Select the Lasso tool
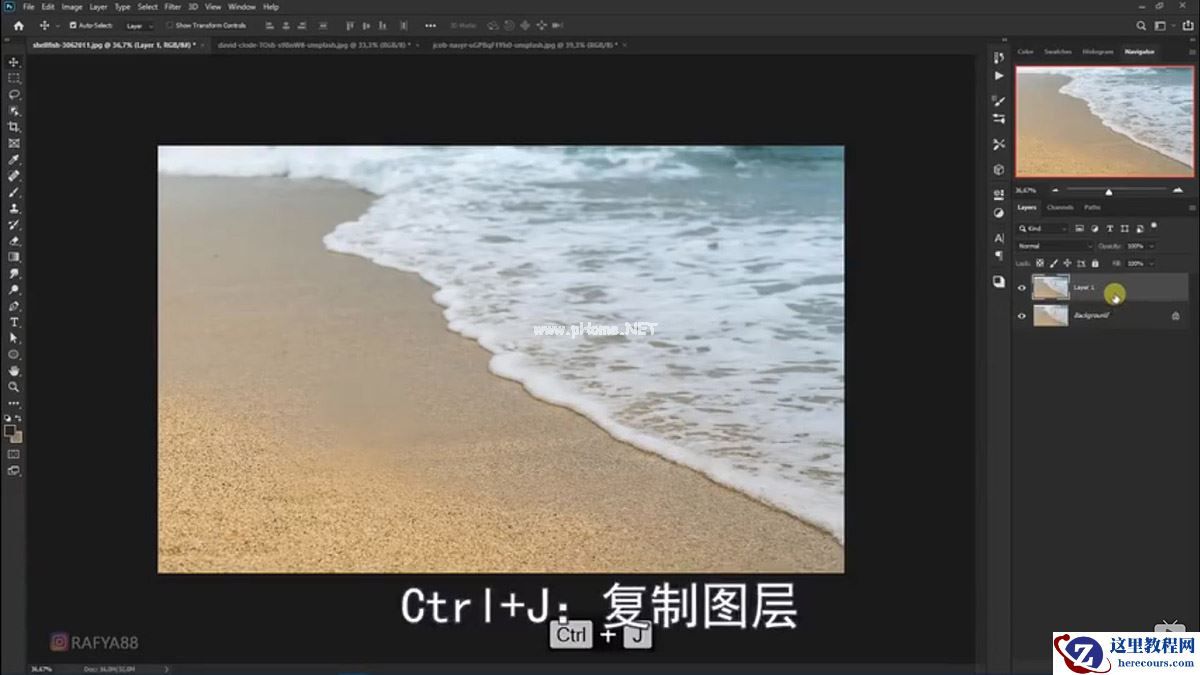Screen dimensions: 1200x675 point(13,94)
